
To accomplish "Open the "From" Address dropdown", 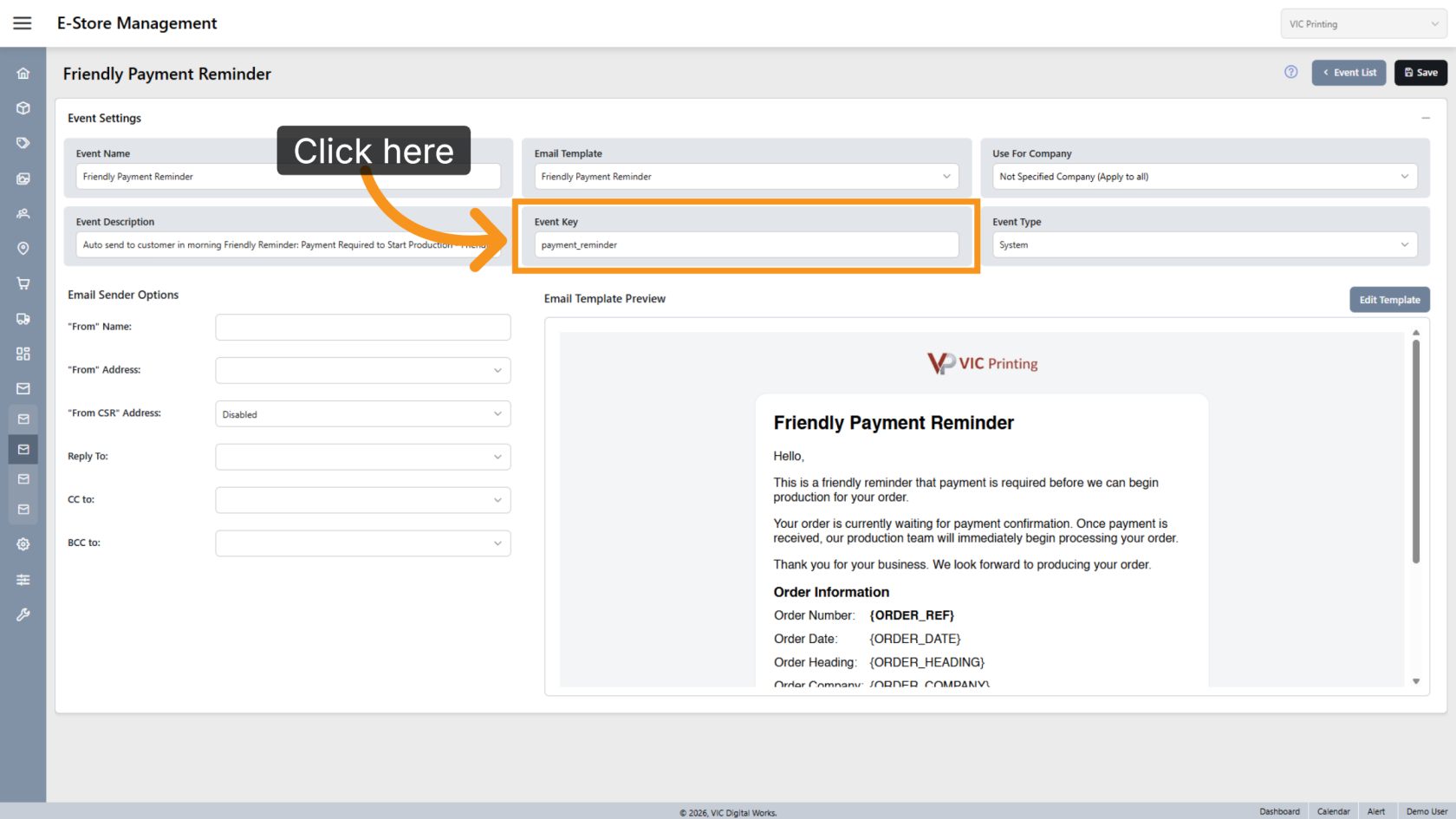I will coord(363,370).
